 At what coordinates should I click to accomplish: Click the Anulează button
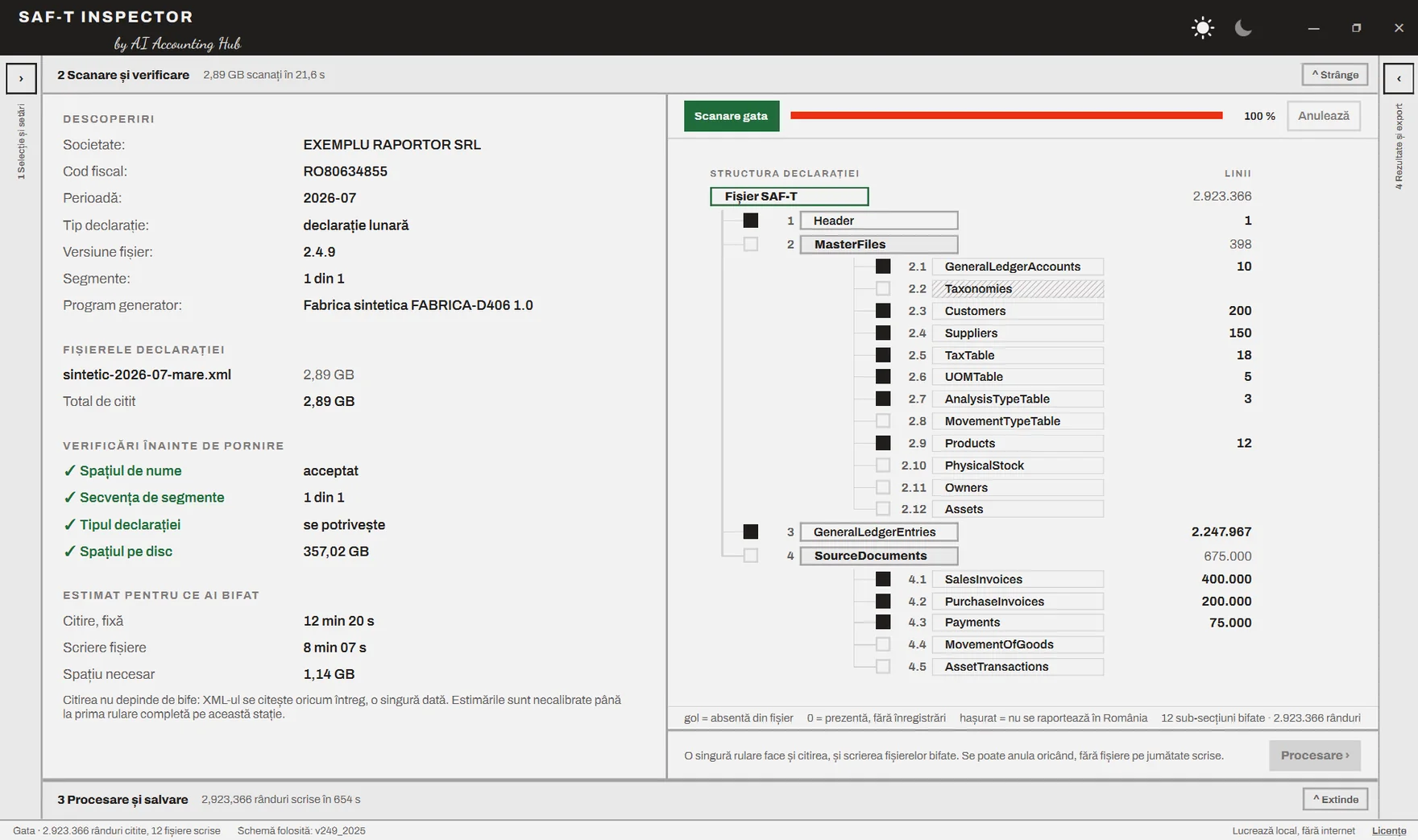click(x=1324, y=116)
